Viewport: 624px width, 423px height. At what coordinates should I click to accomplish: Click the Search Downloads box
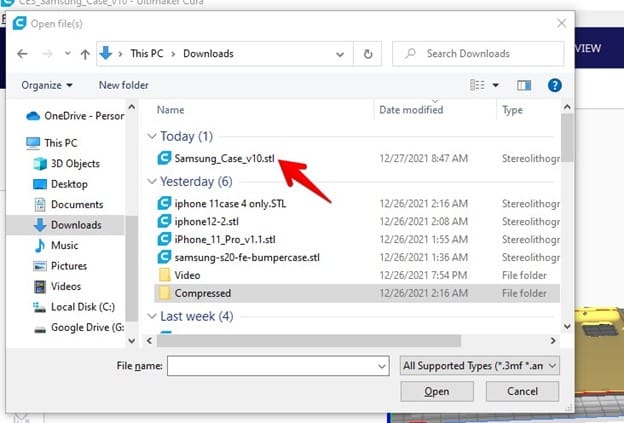(478, 54)
